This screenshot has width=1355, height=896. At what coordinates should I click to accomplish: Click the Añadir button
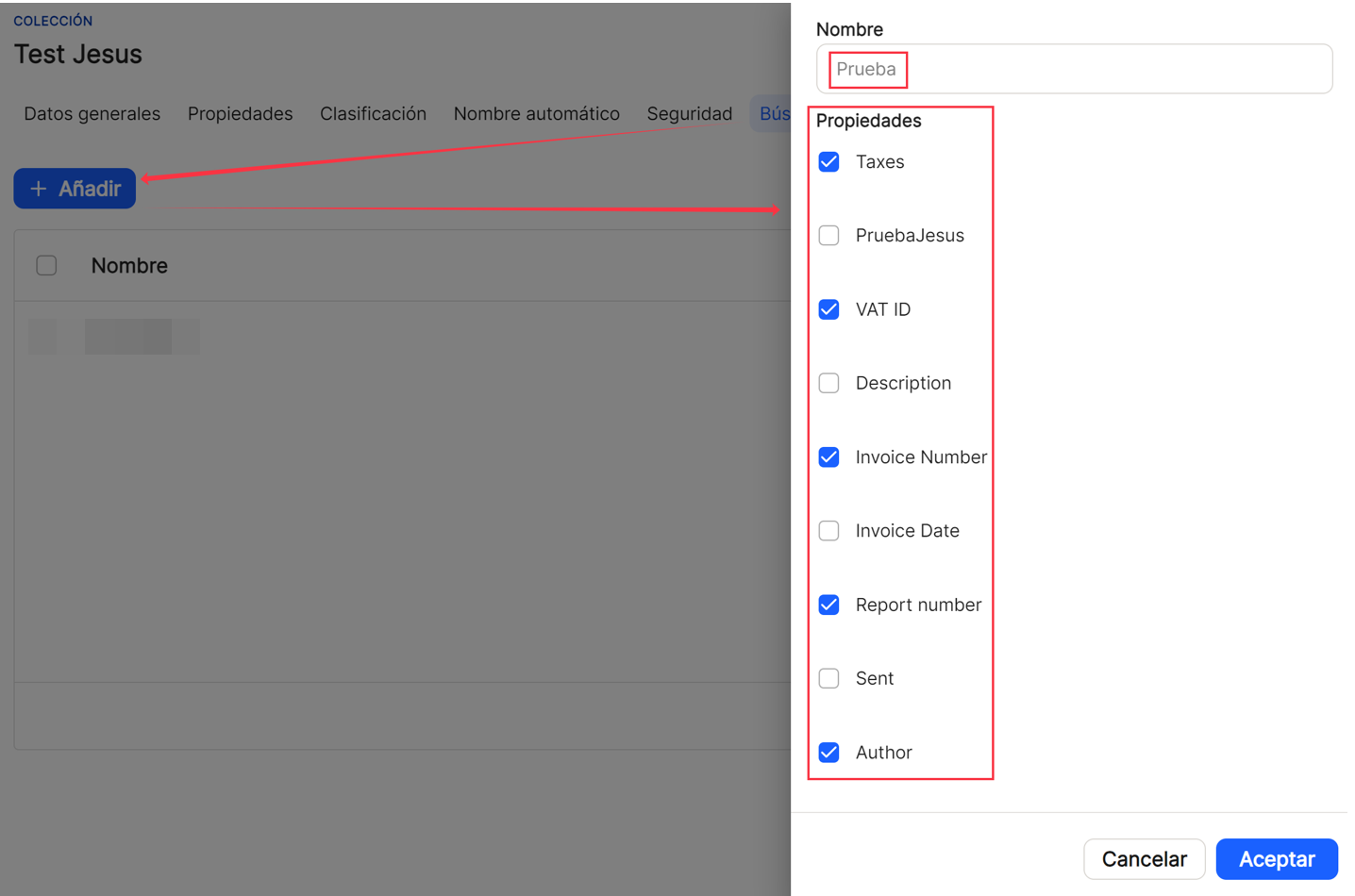click(x=75, y=189)
